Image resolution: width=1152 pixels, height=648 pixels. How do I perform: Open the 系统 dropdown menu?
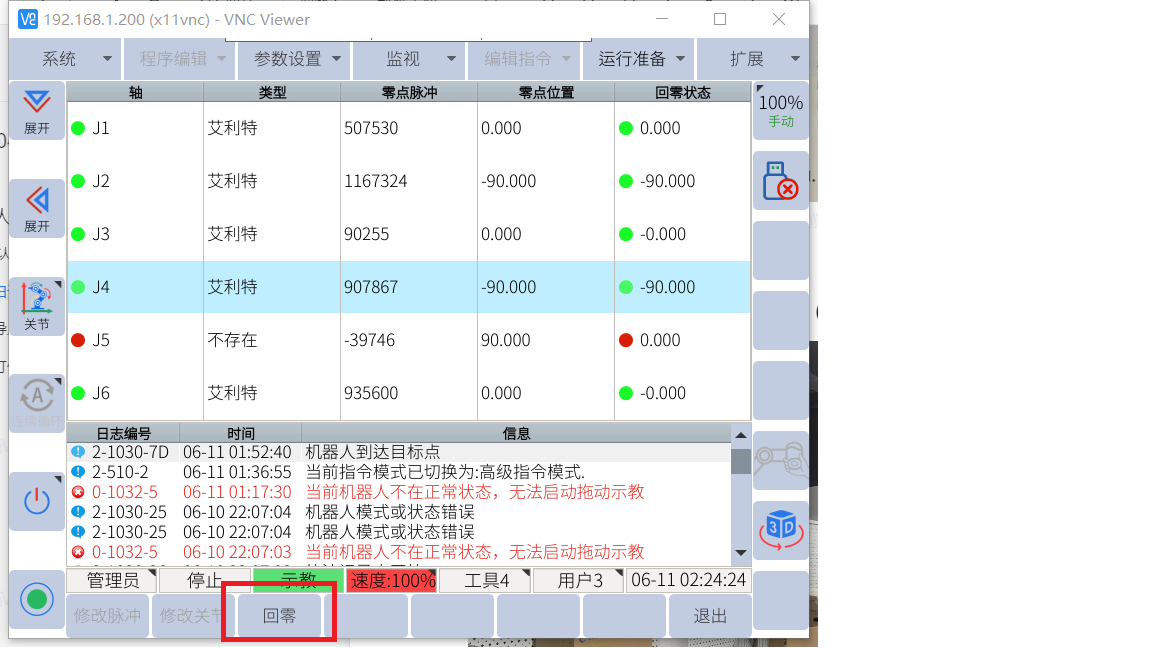tap(65, 59)
